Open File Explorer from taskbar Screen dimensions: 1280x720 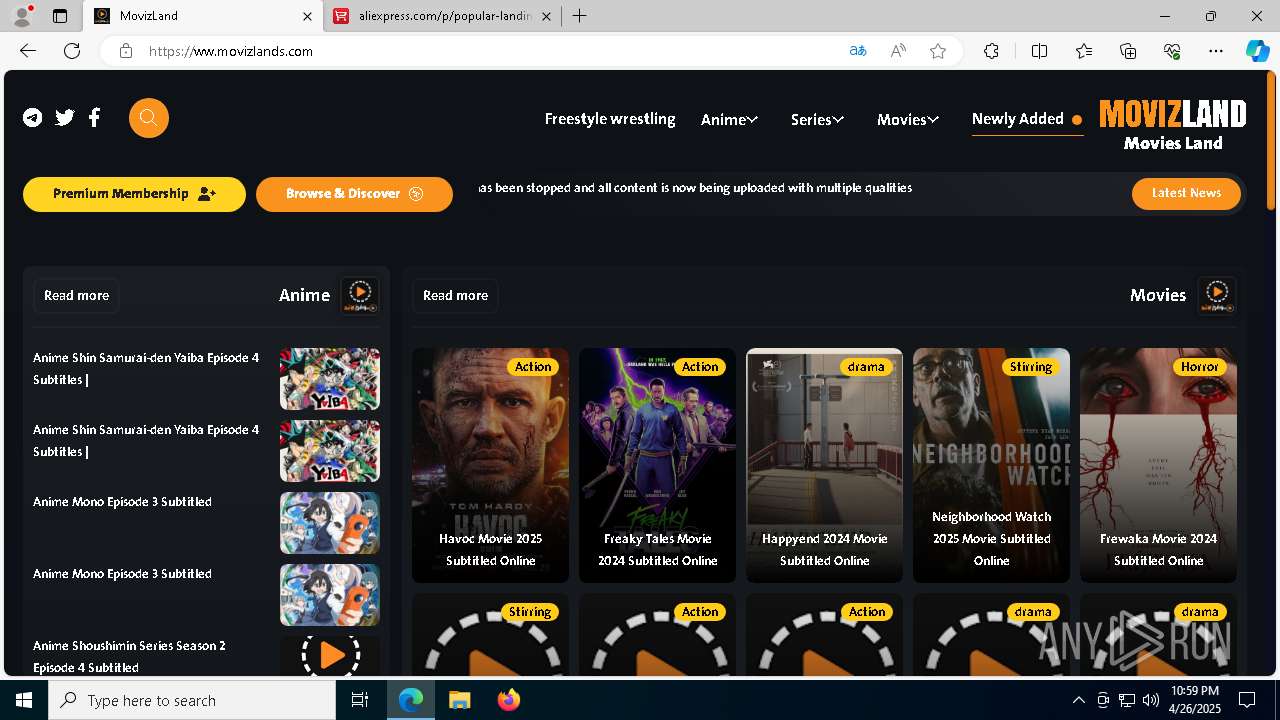pos(459,700)
